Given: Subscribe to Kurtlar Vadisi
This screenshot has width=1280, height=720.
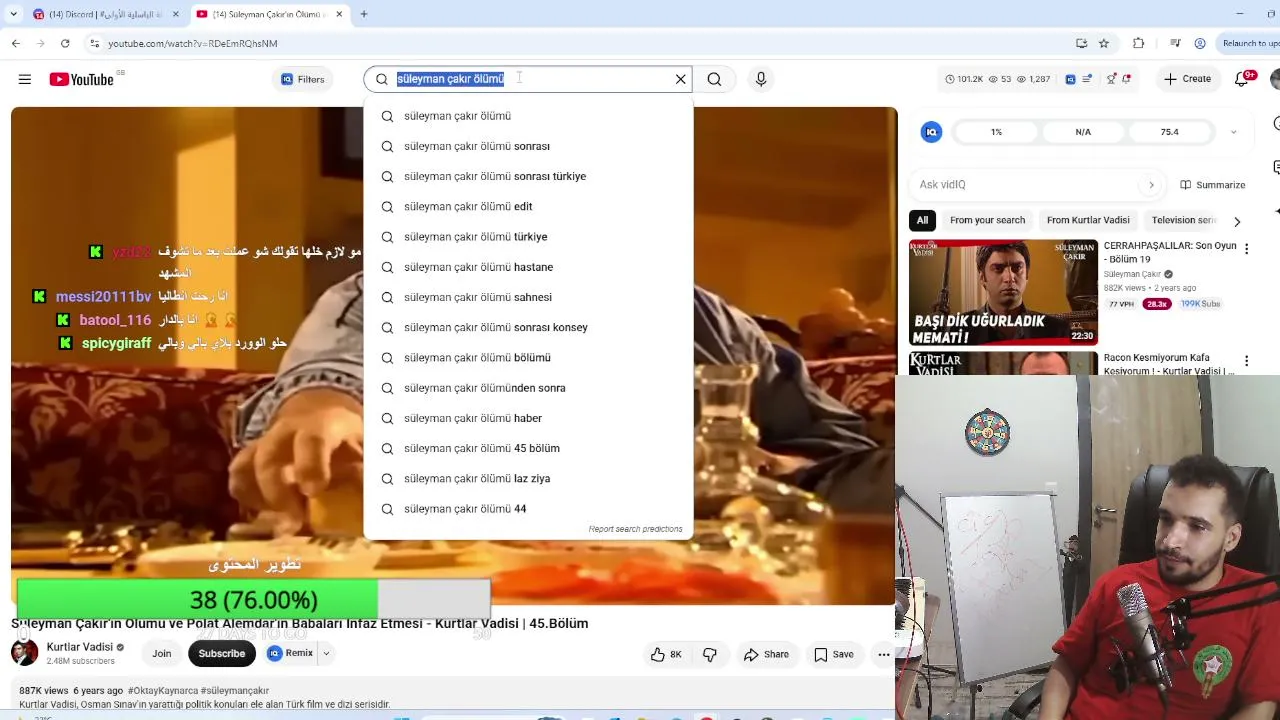Looking at the screenshot, I should coord(222,654).
